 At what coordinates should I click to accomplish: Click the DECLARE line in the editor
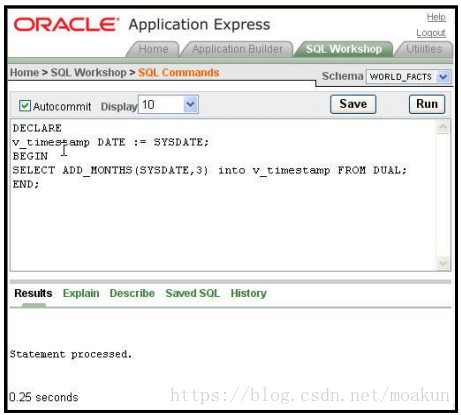(x=37, y=128)
